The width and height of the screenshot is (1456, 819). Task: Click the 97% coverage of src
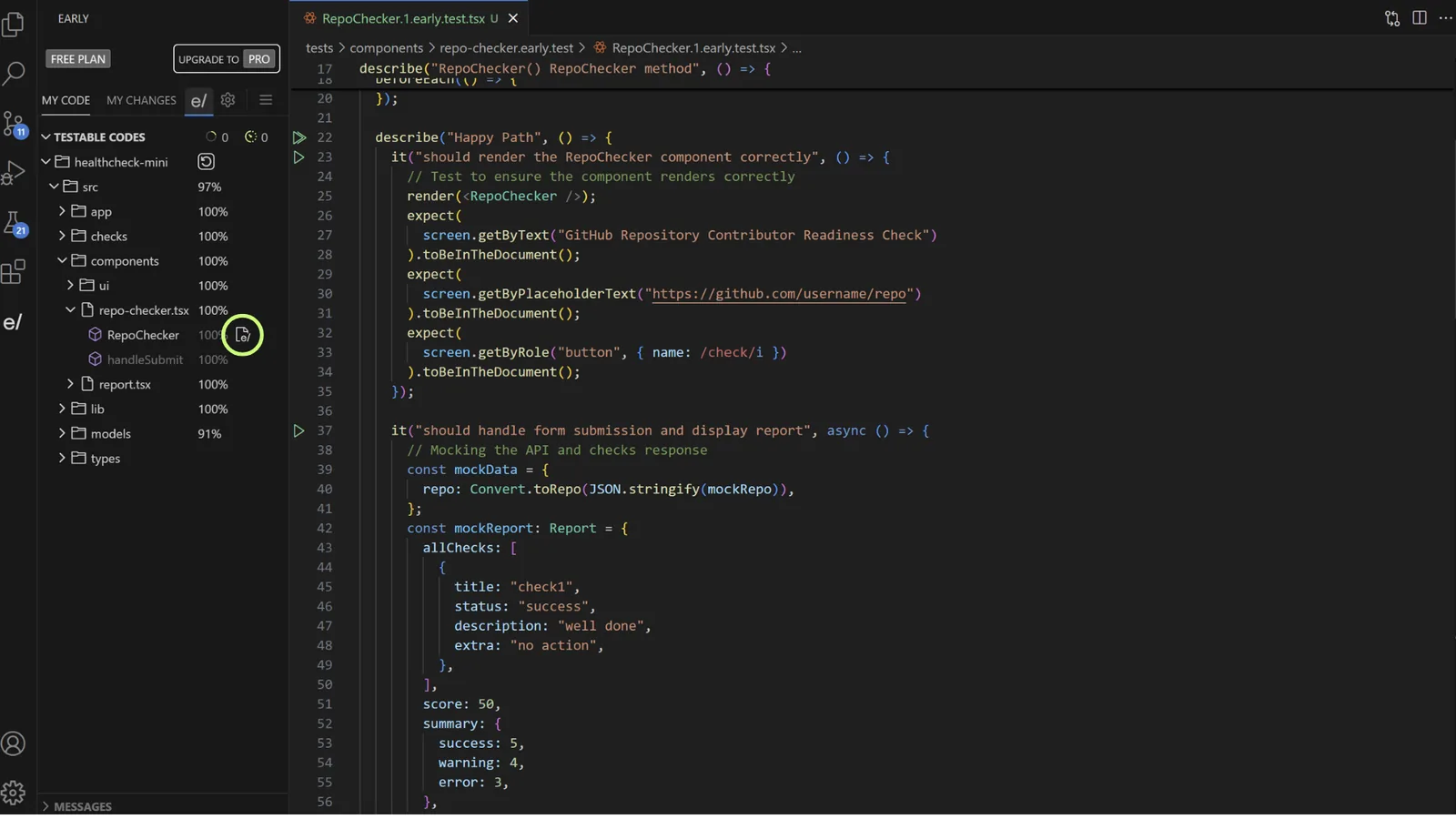click(x=209, y=187)
